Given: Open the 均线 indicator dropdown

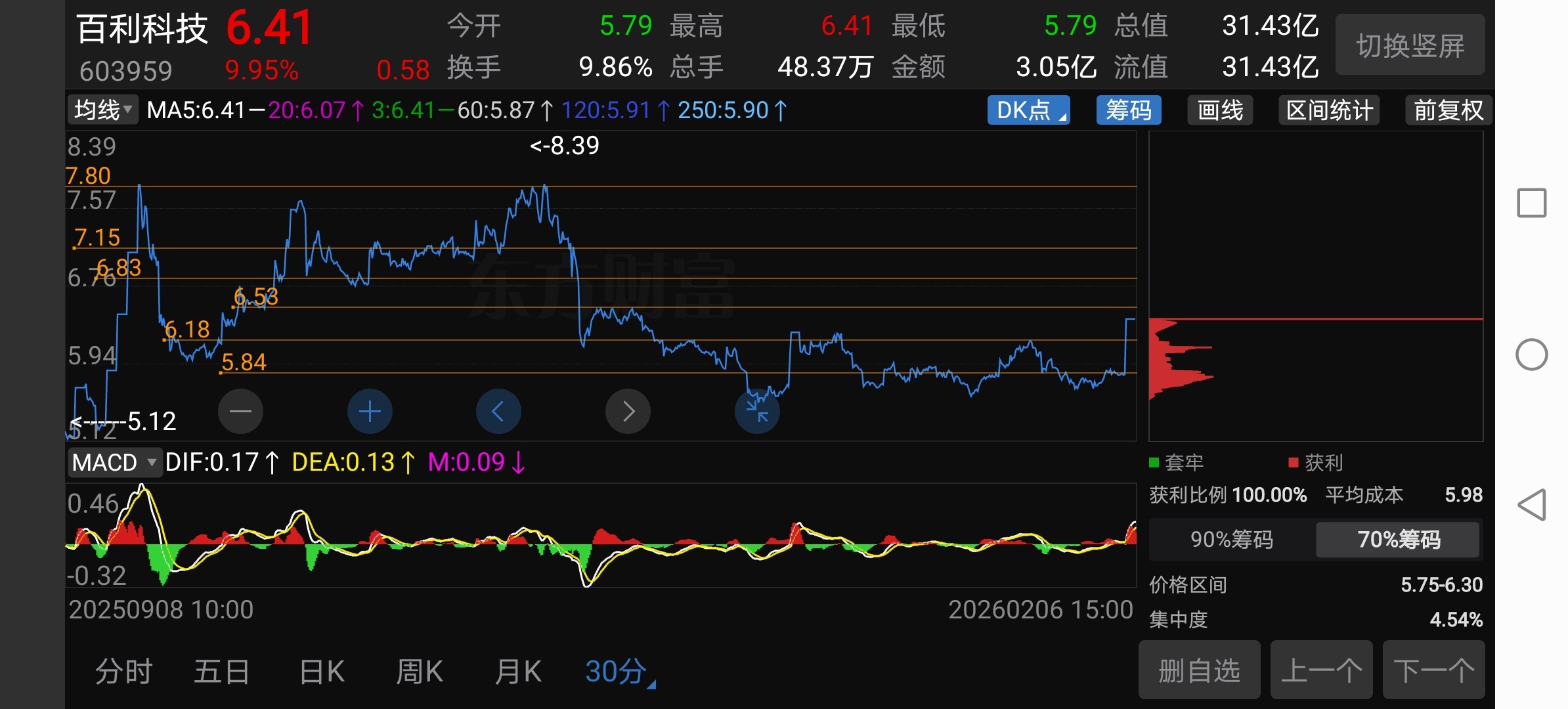Looking at the screenshot, I should (x=103, y=110).
